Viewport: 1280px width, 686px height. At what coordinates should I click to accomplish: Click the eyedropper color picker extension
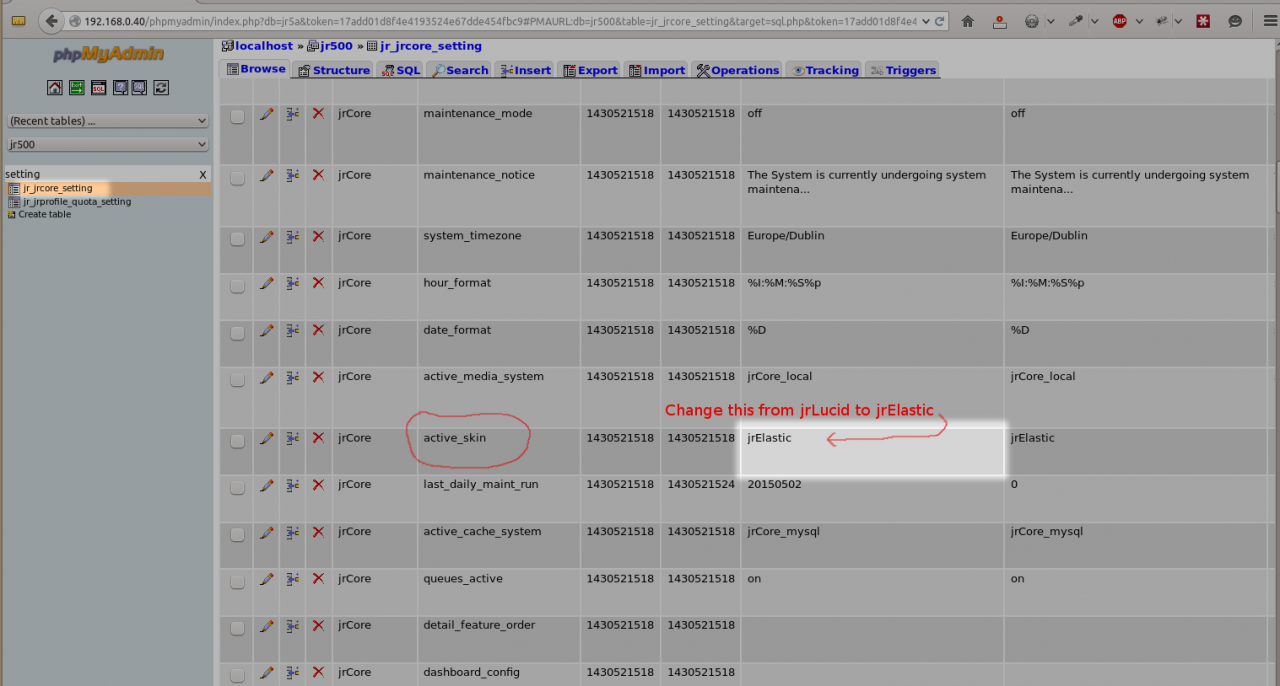point(1077,21)
